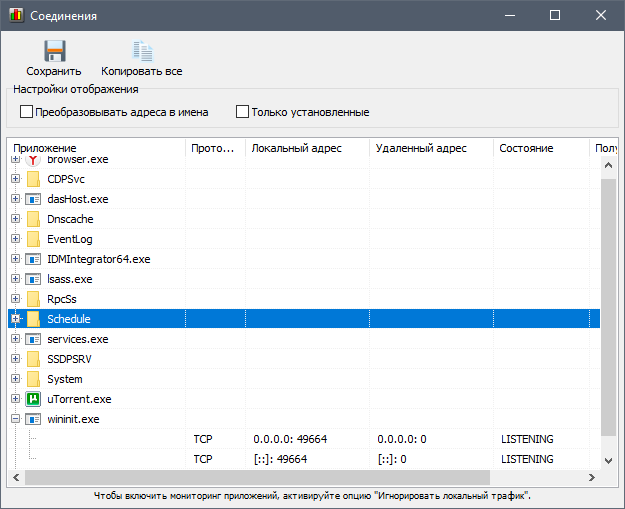Click the Yandex browser.exe icon

33,160
